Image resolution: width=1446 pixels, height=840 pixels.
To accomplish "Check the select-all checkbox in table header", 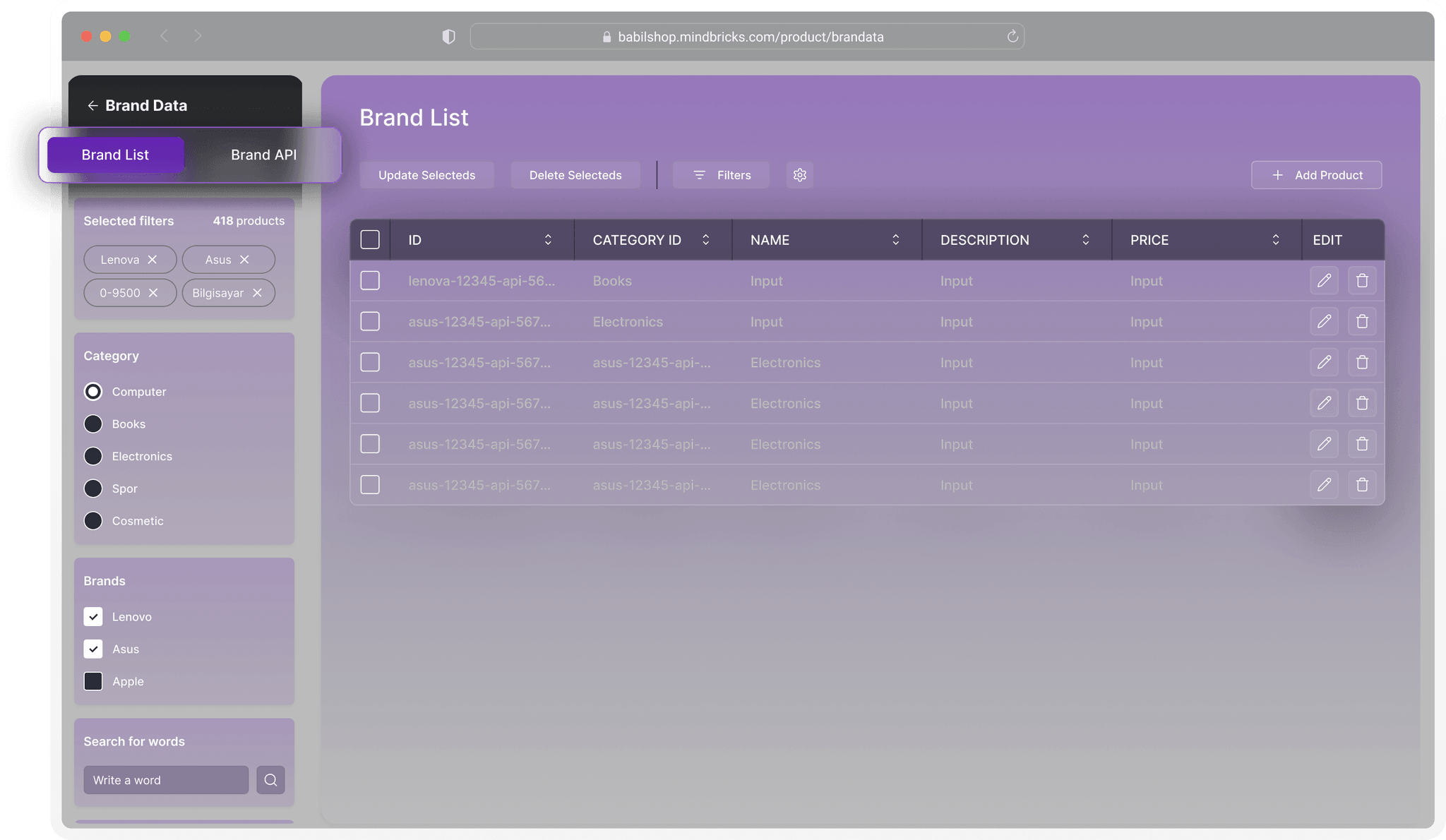I will tap(370, 239).
